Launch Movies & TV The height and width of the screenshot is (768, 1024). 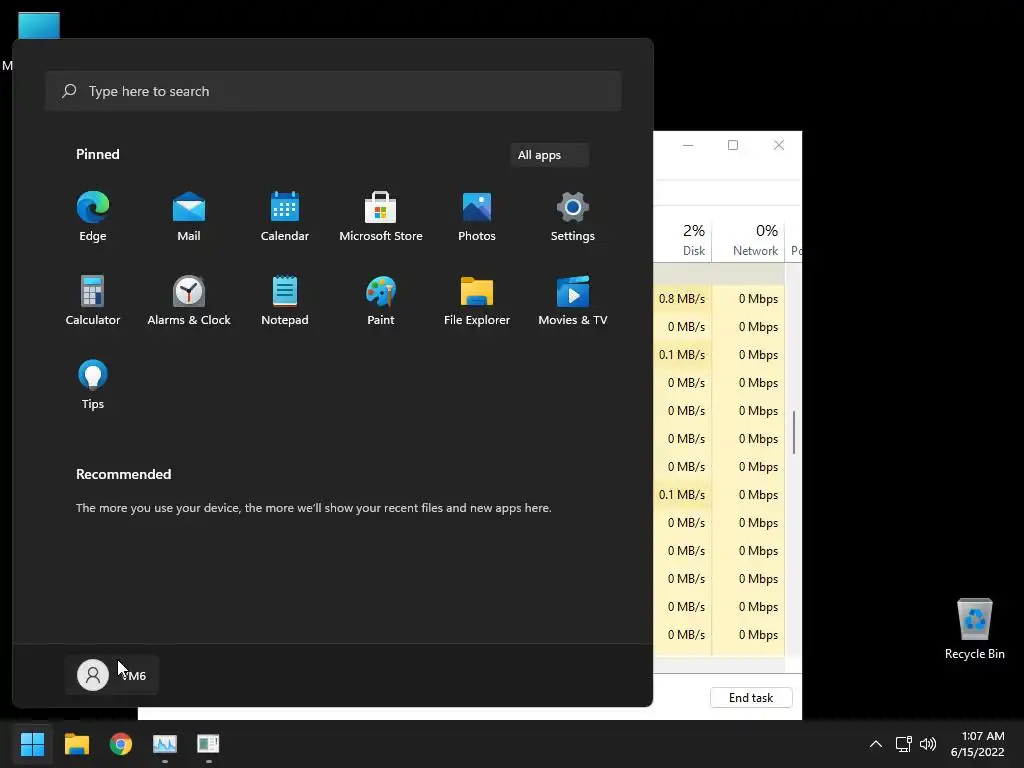pyautogui.click(x=573, y=300)
